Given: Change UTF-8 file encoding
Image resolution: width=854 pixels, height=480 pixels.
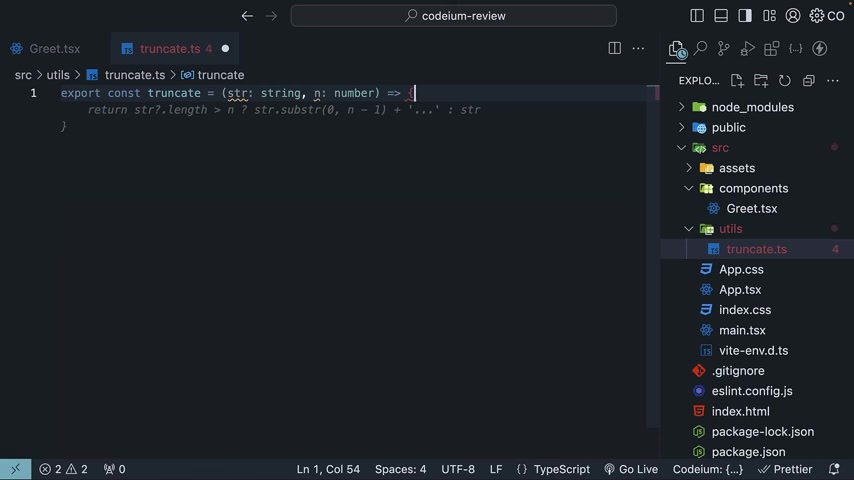Looking at the screenshot, I should [458, 469].
